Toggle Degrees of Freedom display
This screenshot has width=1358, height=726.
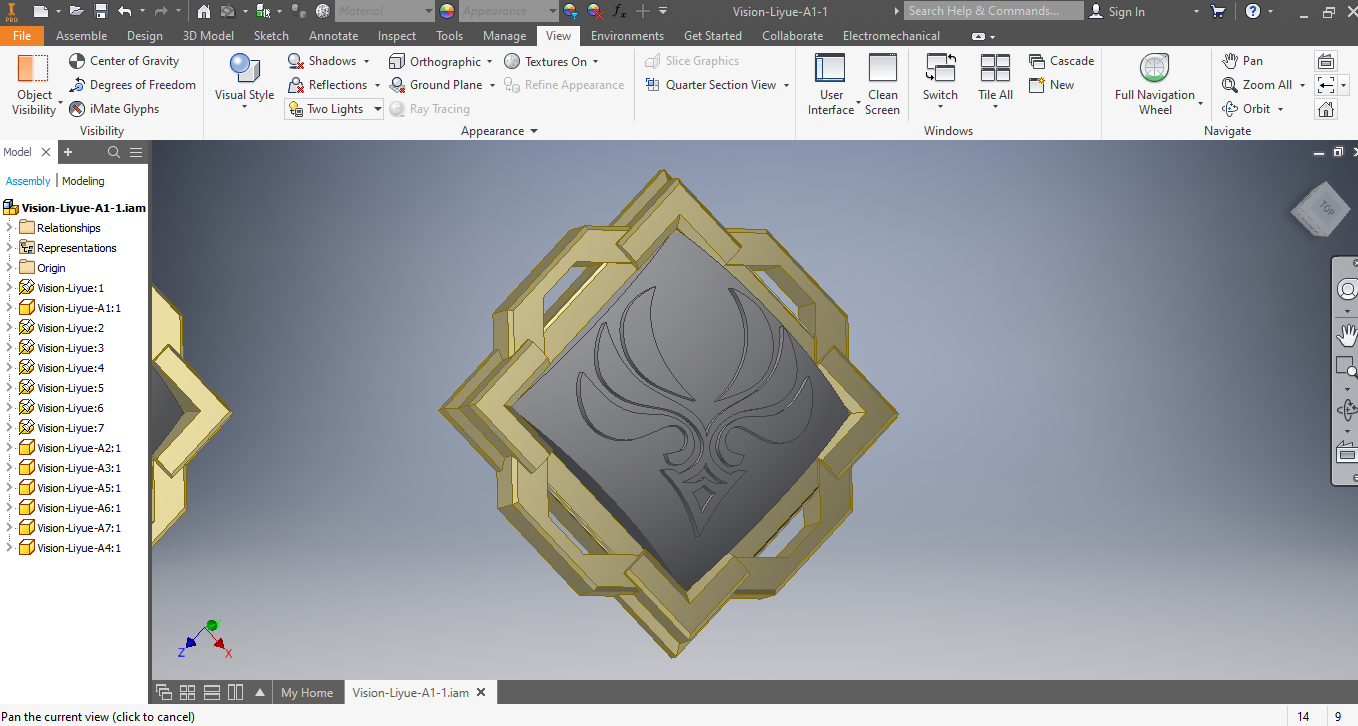point(132,85)
